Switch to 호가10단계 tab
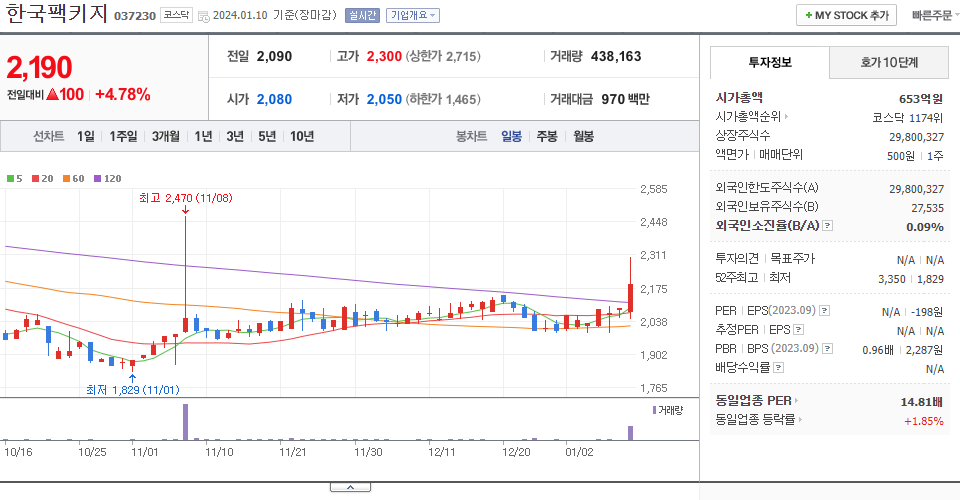960x500 pixels. (889, 62)
